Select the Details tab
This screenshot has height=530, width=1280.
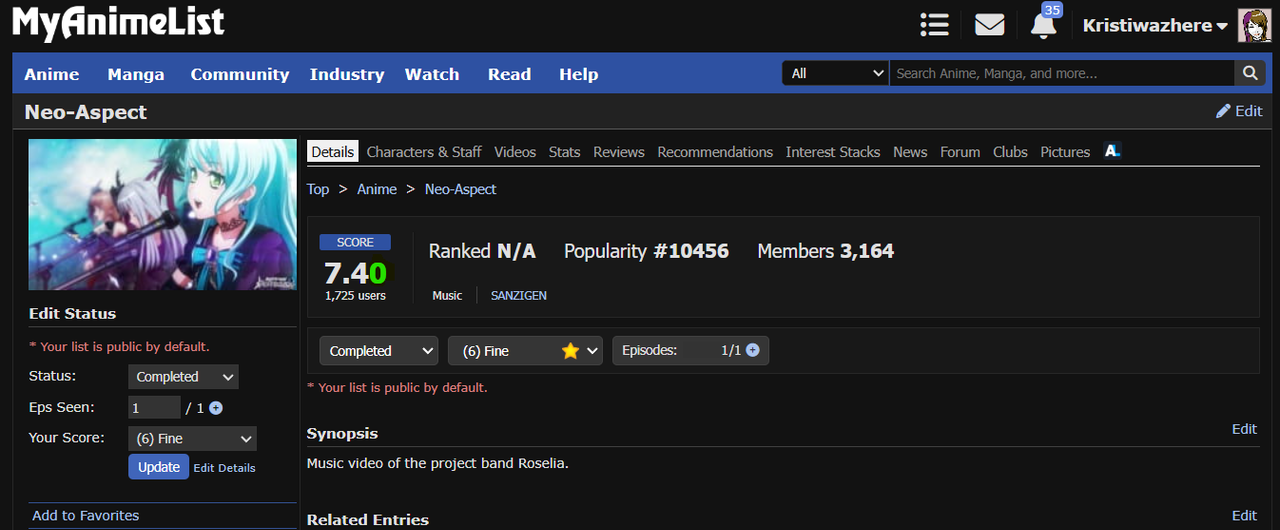[332, 152]
